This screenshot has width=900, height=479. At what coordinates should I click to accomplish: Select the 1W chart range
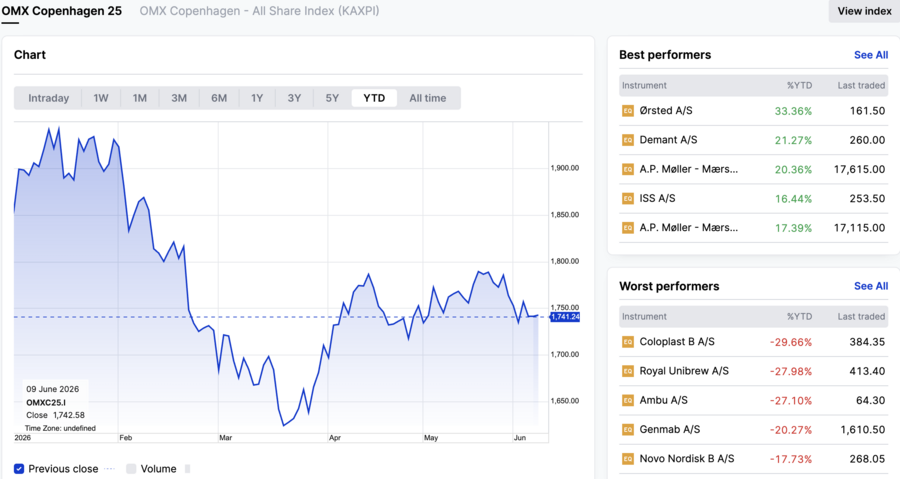(101, 98)
